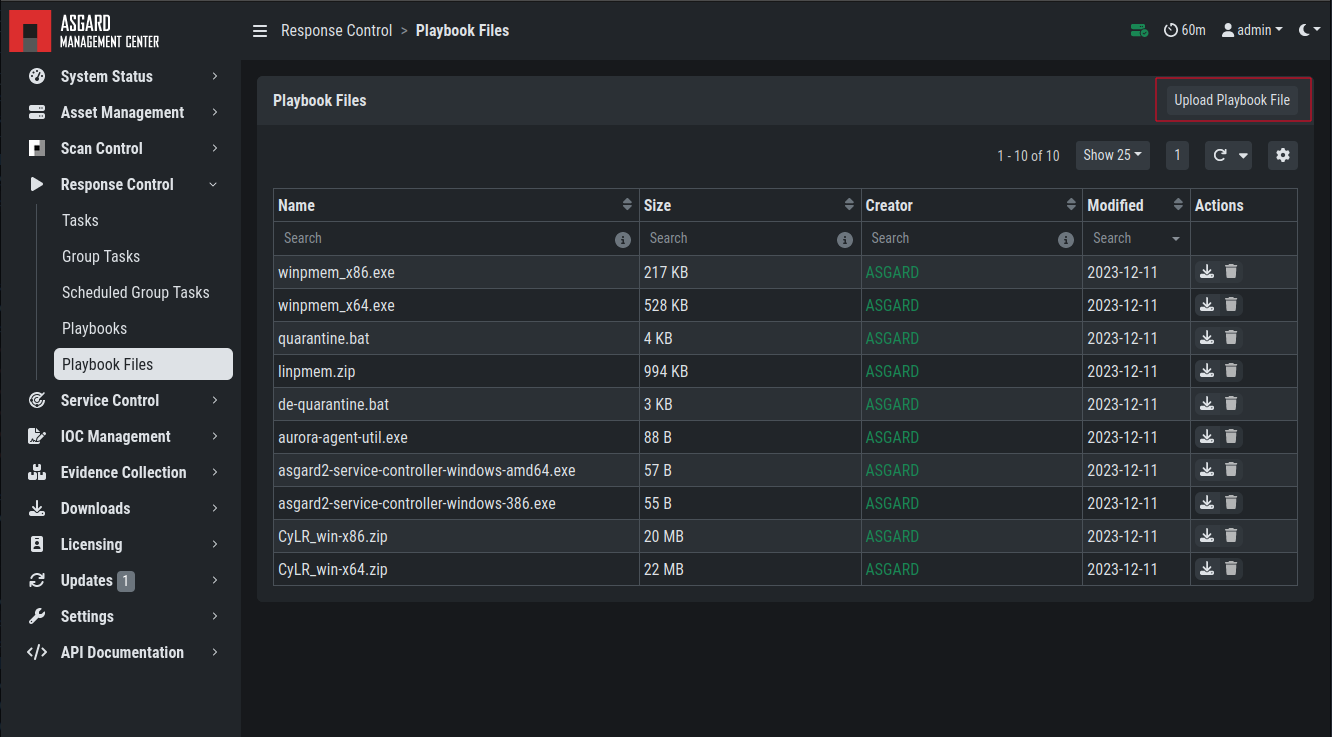Refresh the playbook files table
The height and width of the screenshot is (737, 1332).
click(1220, 155)
